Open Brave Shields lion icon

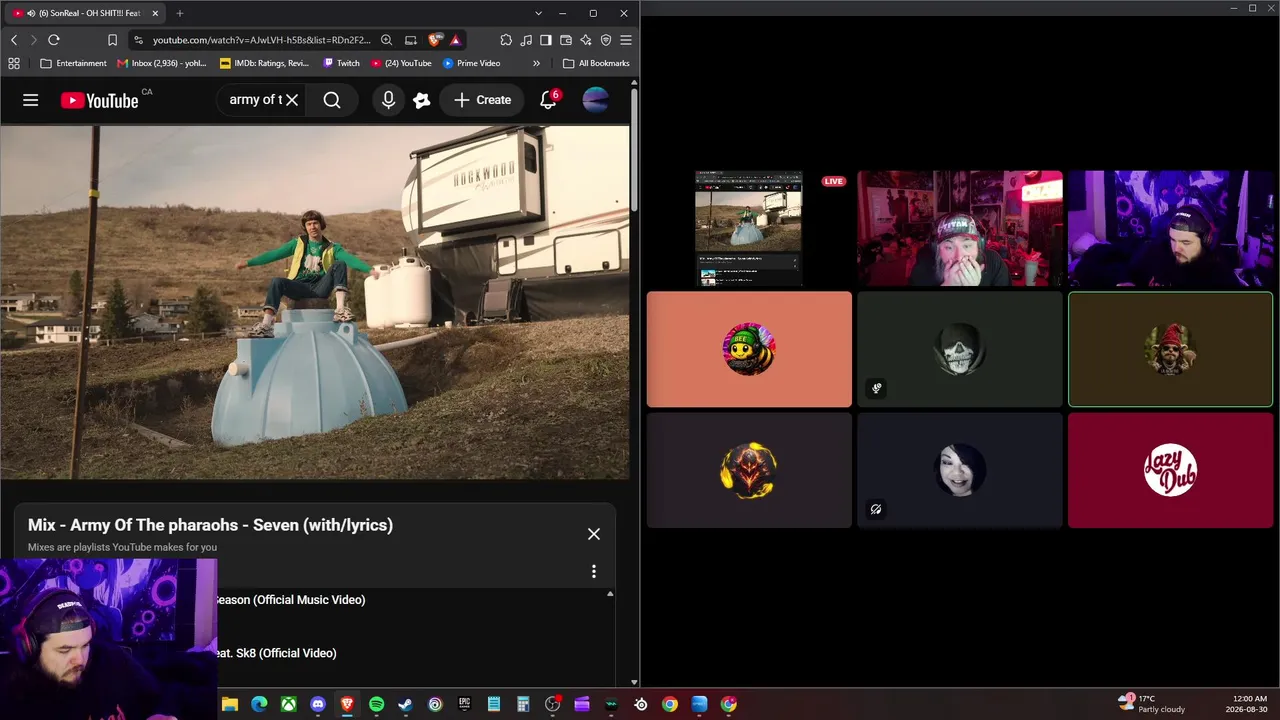click(434, 40)
